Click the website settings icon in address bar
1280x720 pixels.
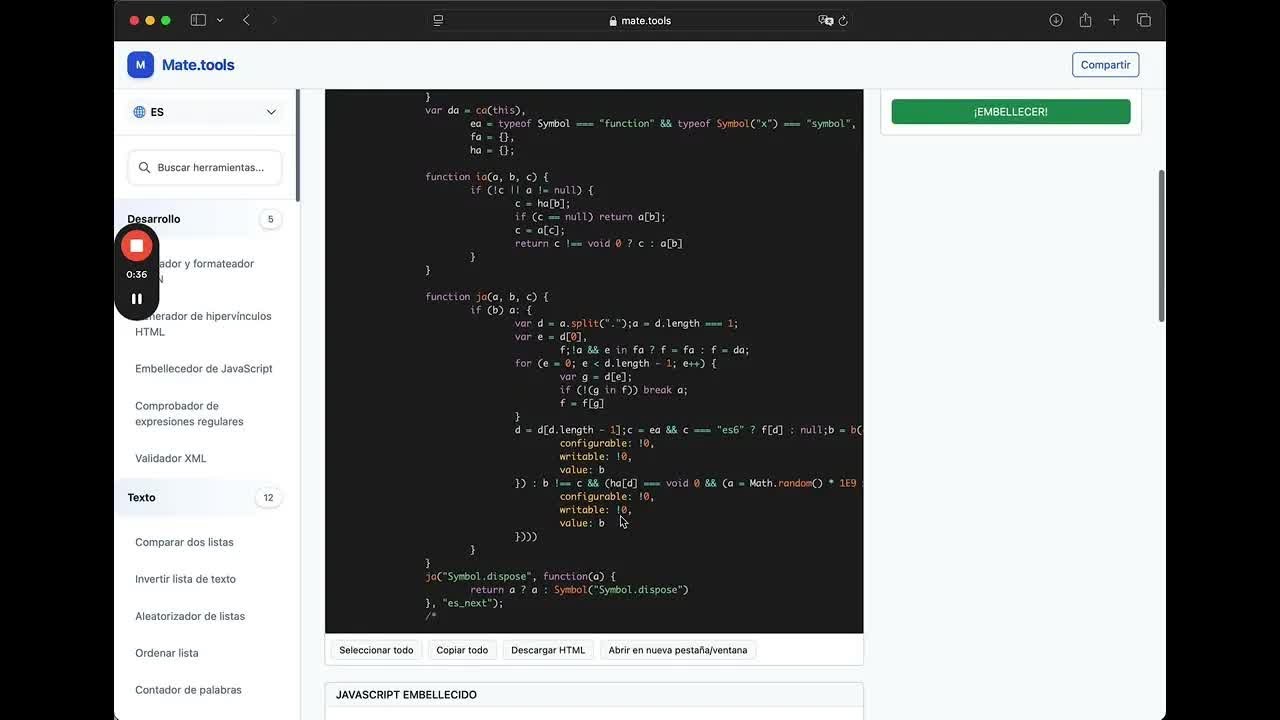pos(438,20)
